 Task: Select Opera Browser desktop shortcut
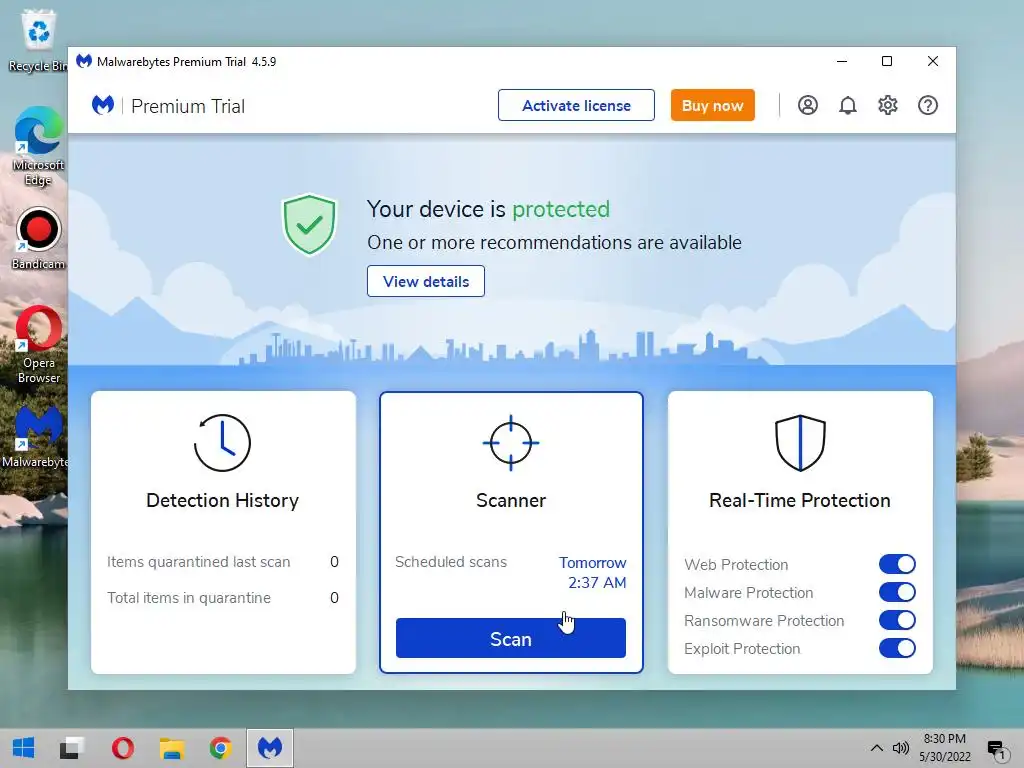click(38, 345)
